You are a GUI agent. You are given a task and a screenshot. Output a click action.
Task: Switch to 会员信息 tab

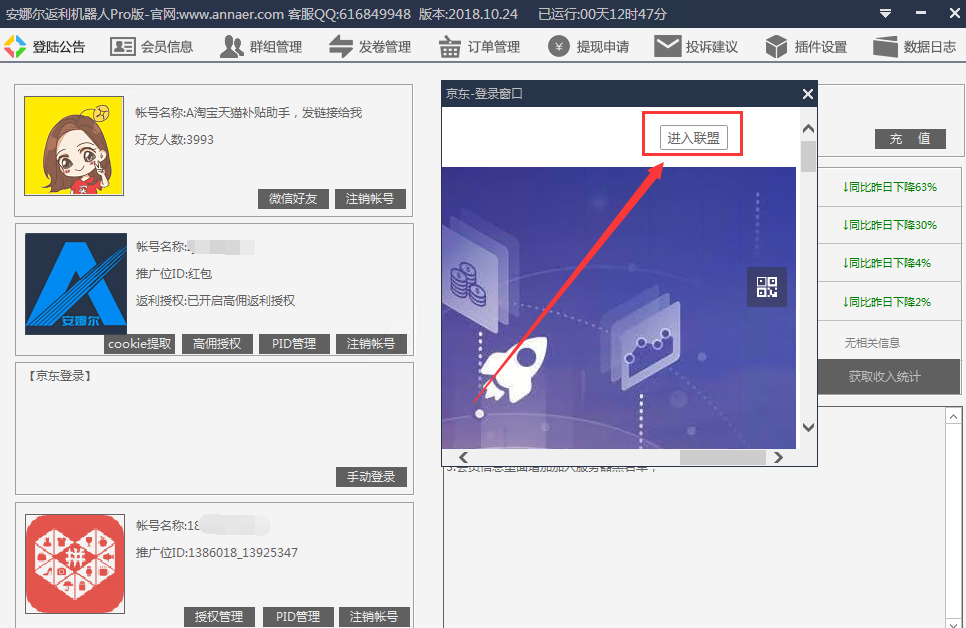point(152,47)
